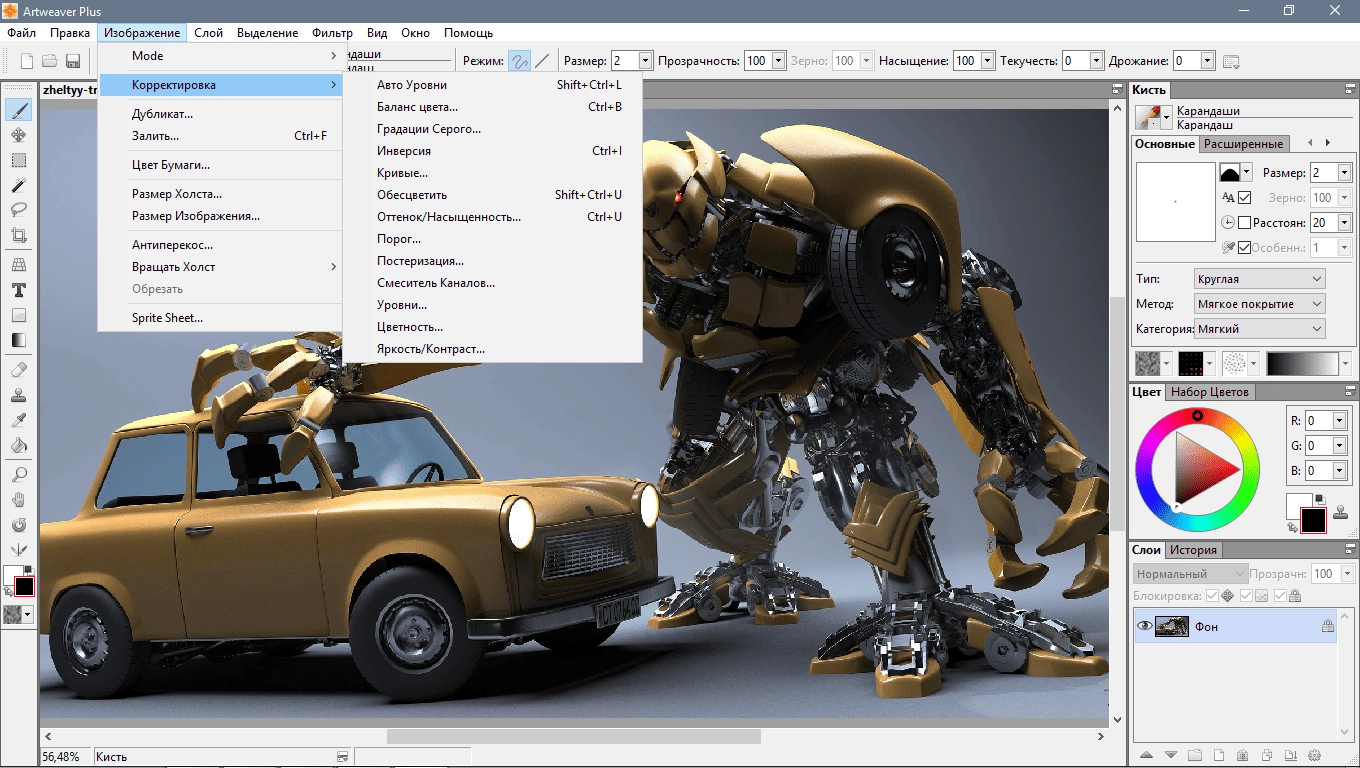1360x768 pixels.
Task: Click the zoom field showing 56,48%
Action: point(64,757)
